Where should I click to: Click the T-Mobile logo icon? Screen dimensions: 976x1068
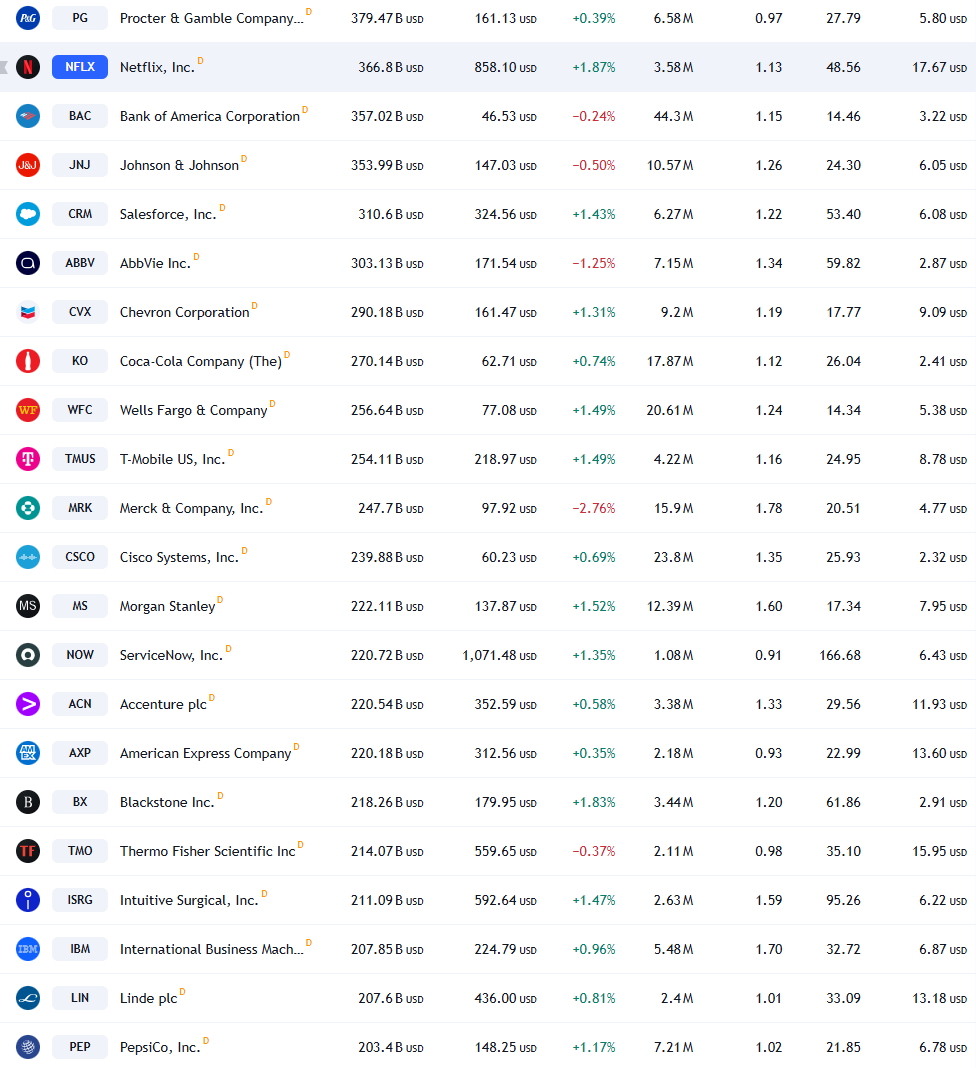coord(28,459)
